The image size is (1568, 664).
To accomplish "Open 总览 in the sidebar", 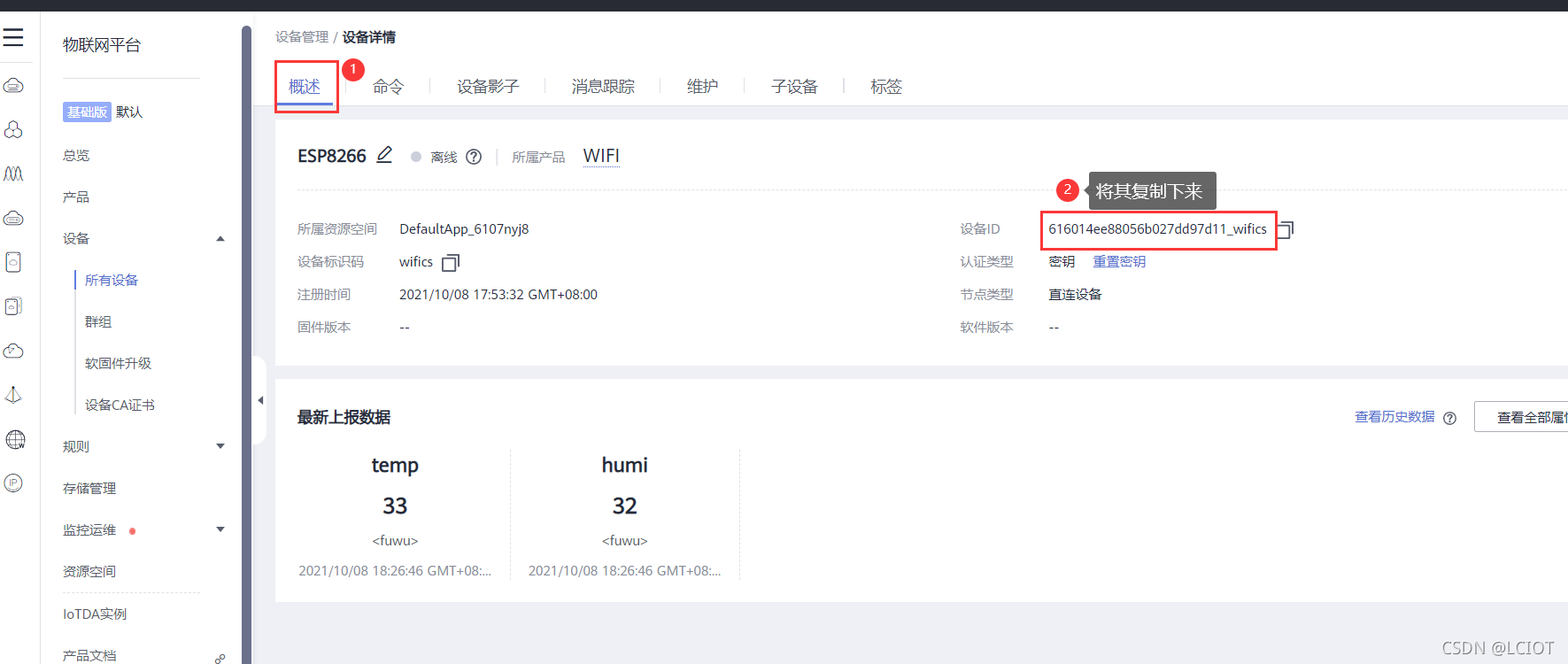I will tap(76, 155).
